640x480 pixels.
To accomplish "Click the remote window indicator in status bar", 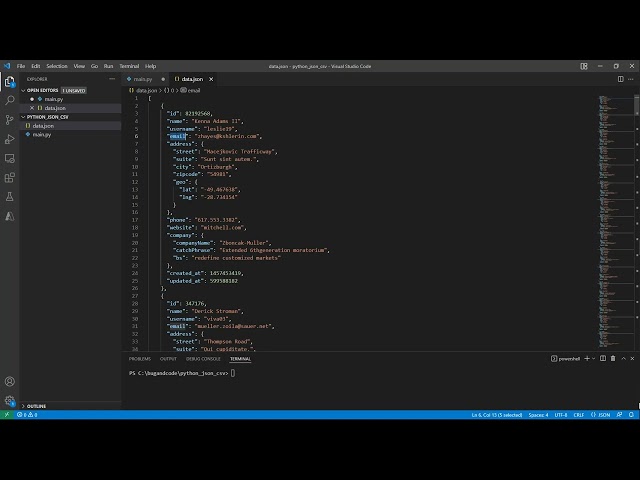I will (x=7, y=415).
